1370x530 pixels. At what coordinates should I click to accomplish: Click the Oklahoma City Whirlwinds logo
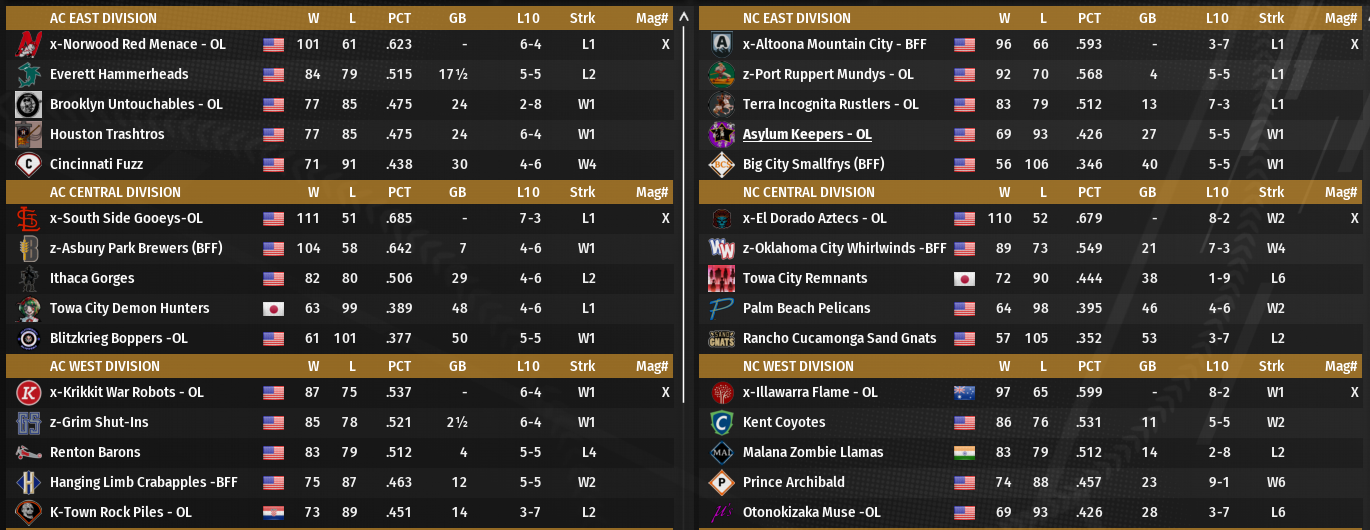coord(721,248)
